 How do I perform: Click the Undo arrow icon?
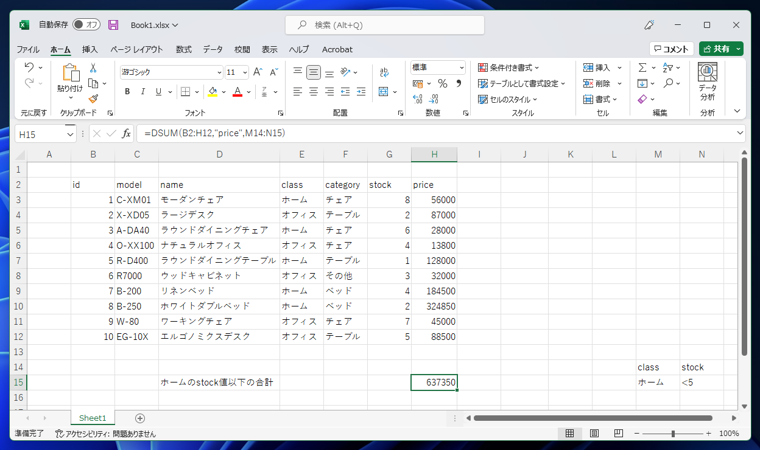29,67
